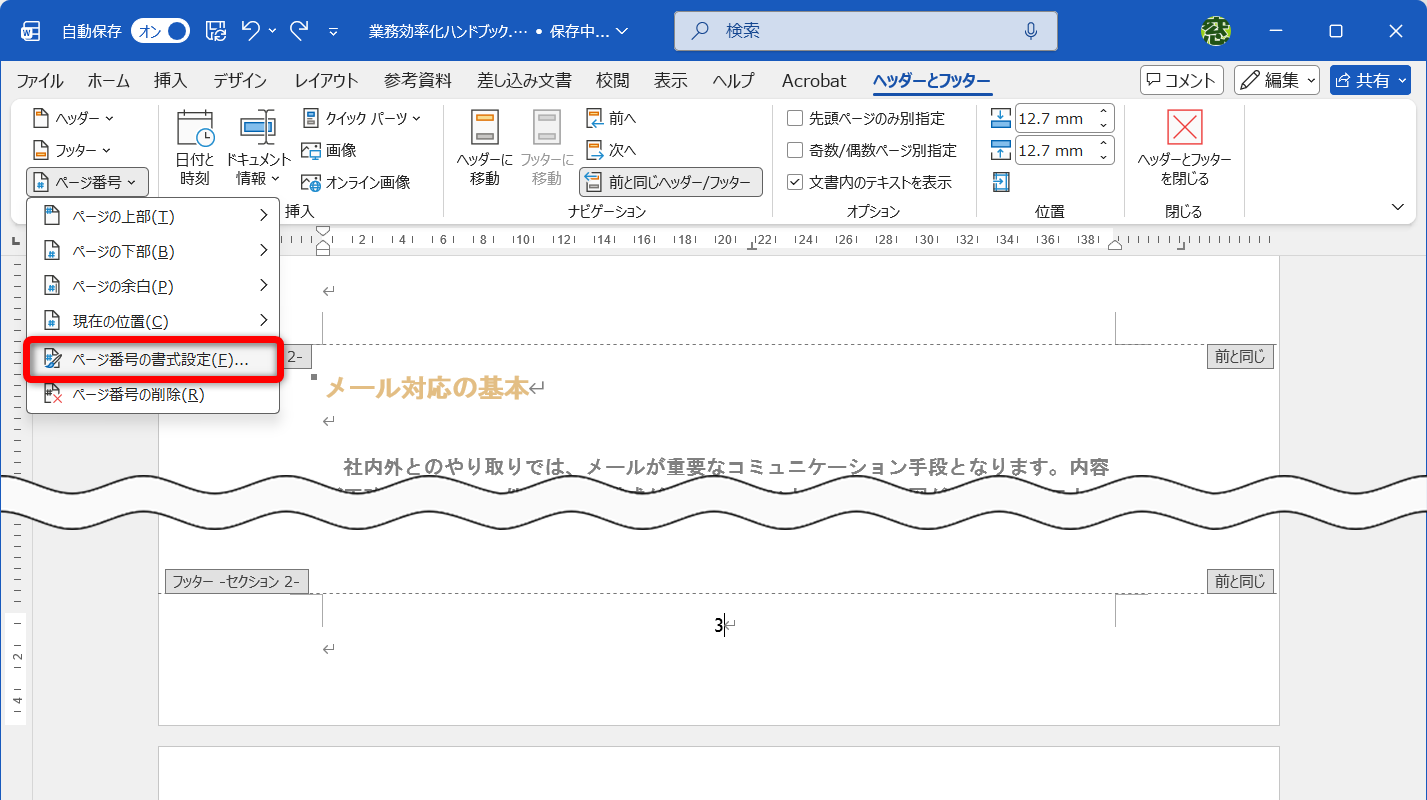Toggle the 自動保存 switch

click(x=160, y=31)
